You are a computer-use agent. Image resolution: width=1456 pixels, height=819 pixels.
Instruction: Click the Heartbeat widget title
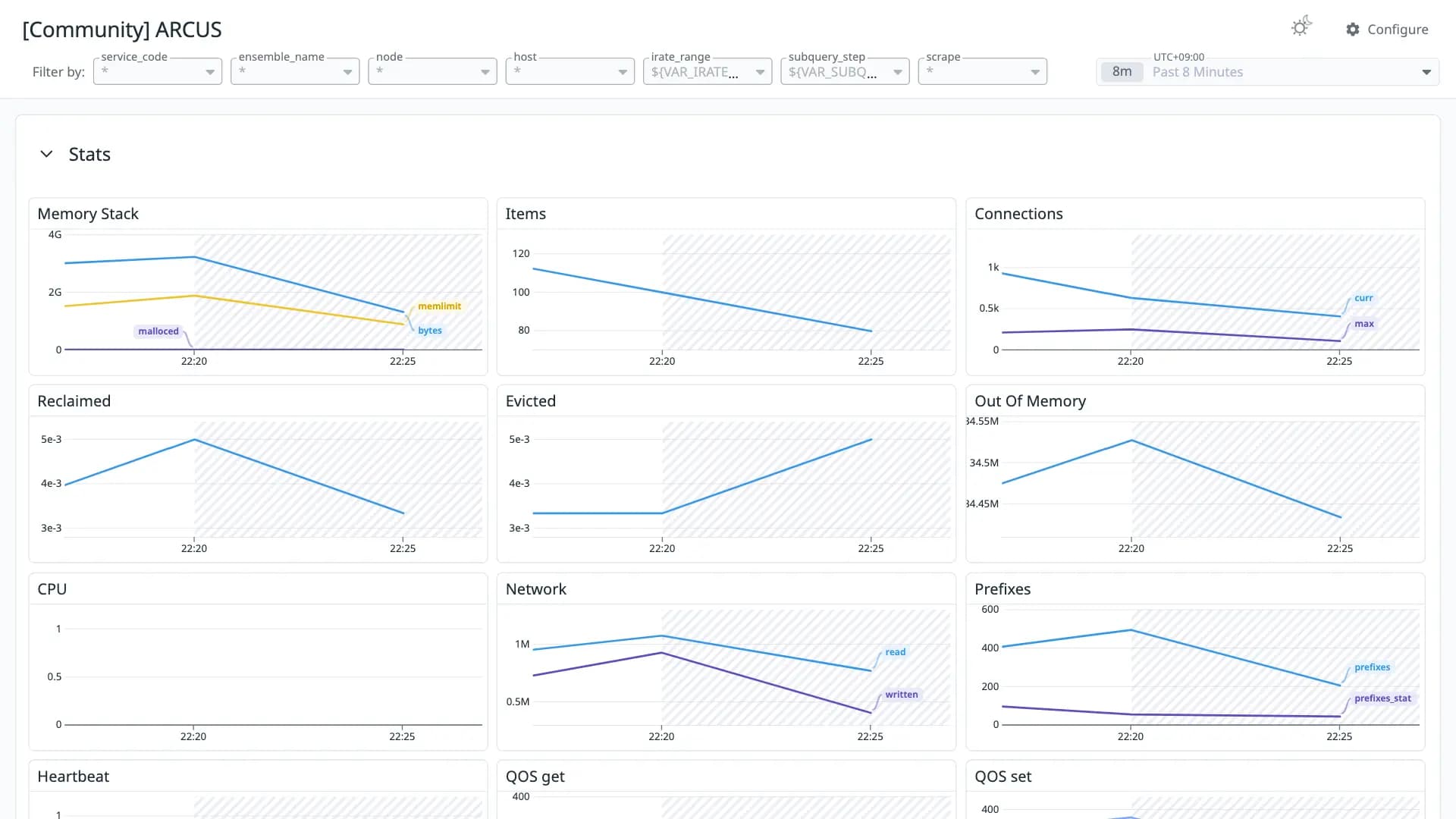pyautogui.click(x=73, y=777)
